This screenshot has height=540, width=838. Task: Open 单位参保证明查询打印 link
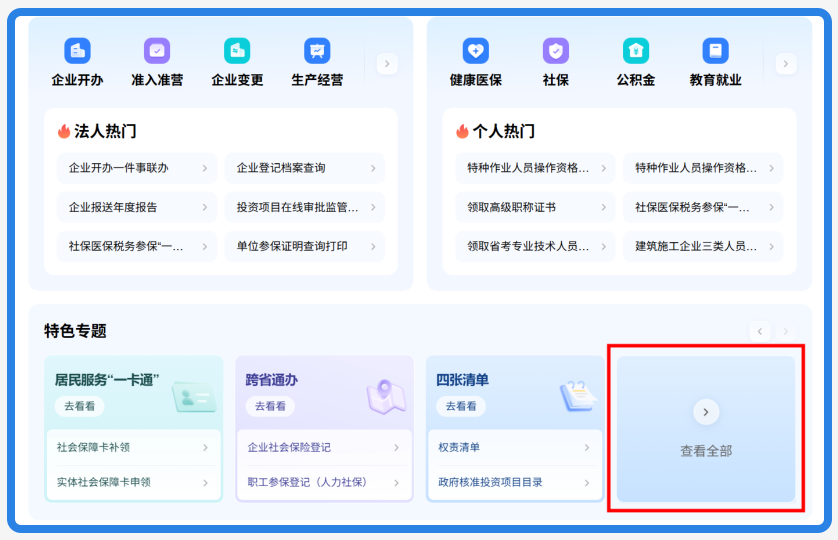point(305,246)
